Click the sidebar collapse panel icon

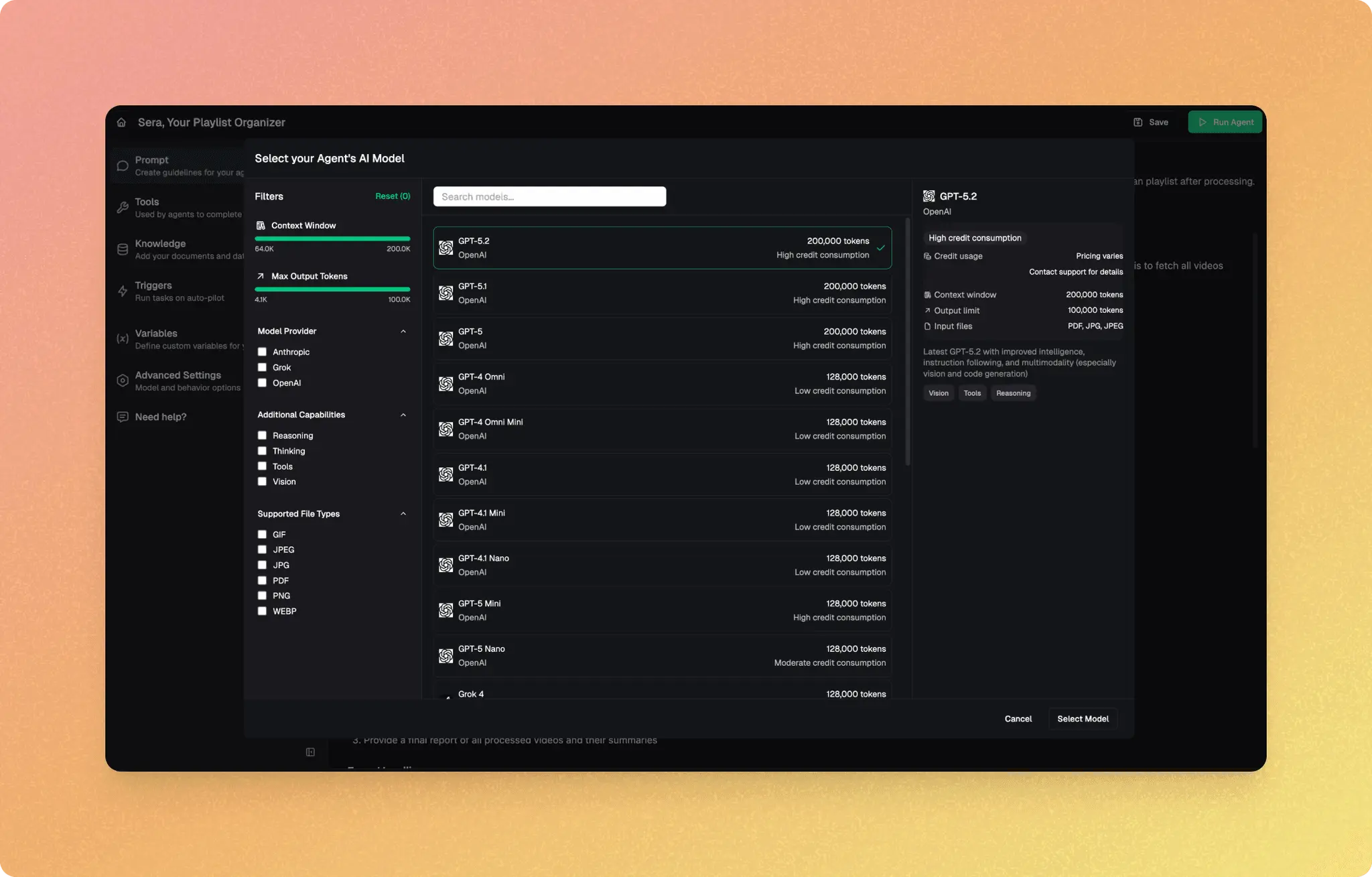pos(310,752)
